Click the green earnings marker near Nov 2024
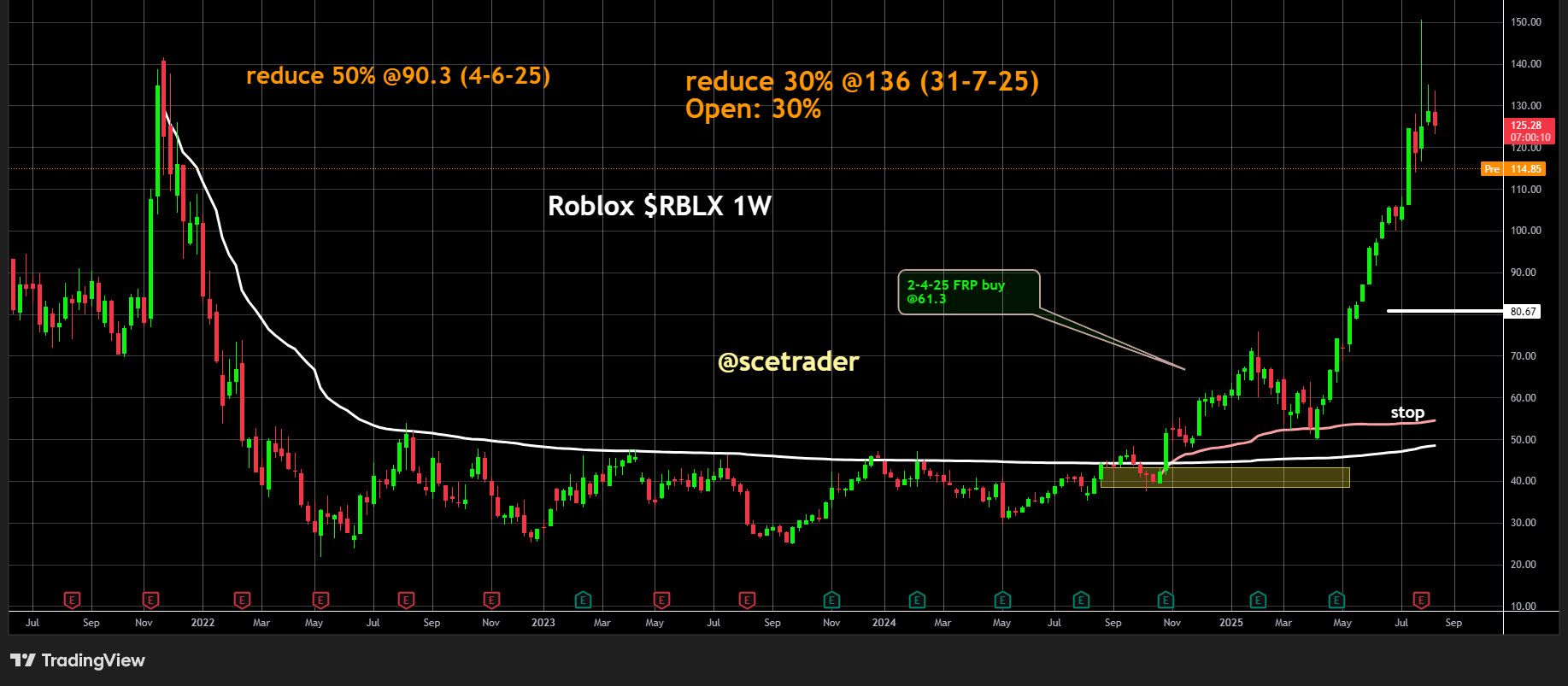The image size is (1568, 686). pos(1166,601)
